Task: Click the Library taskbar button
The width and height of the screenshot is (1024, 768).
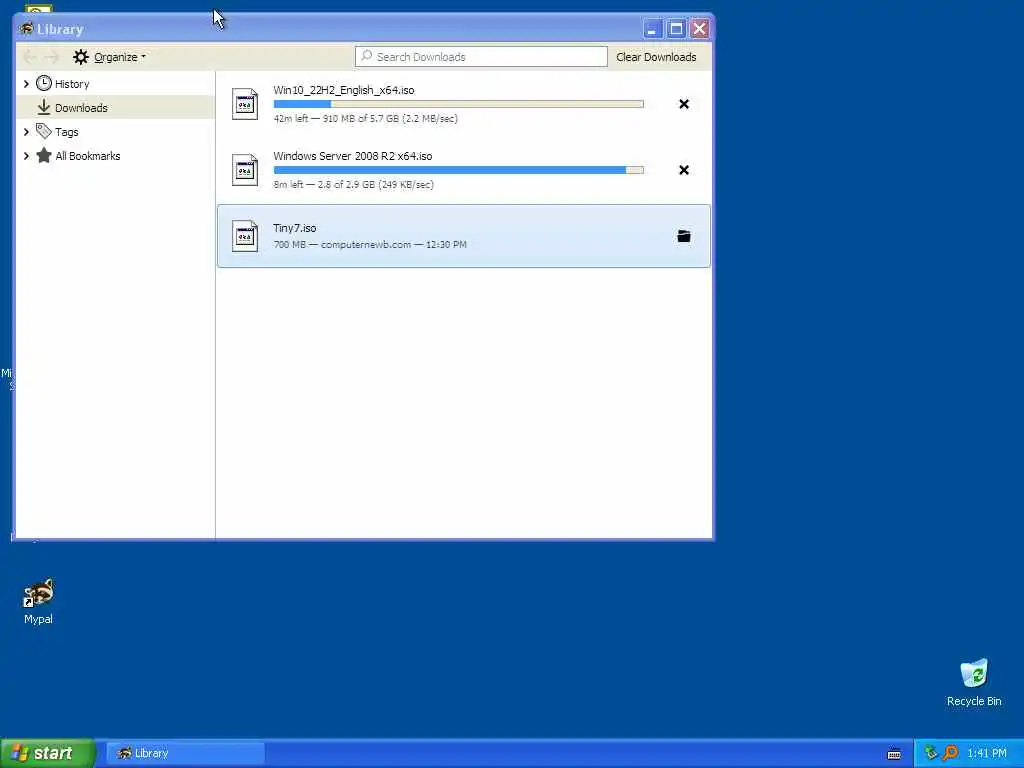Action: pos(185,753)
